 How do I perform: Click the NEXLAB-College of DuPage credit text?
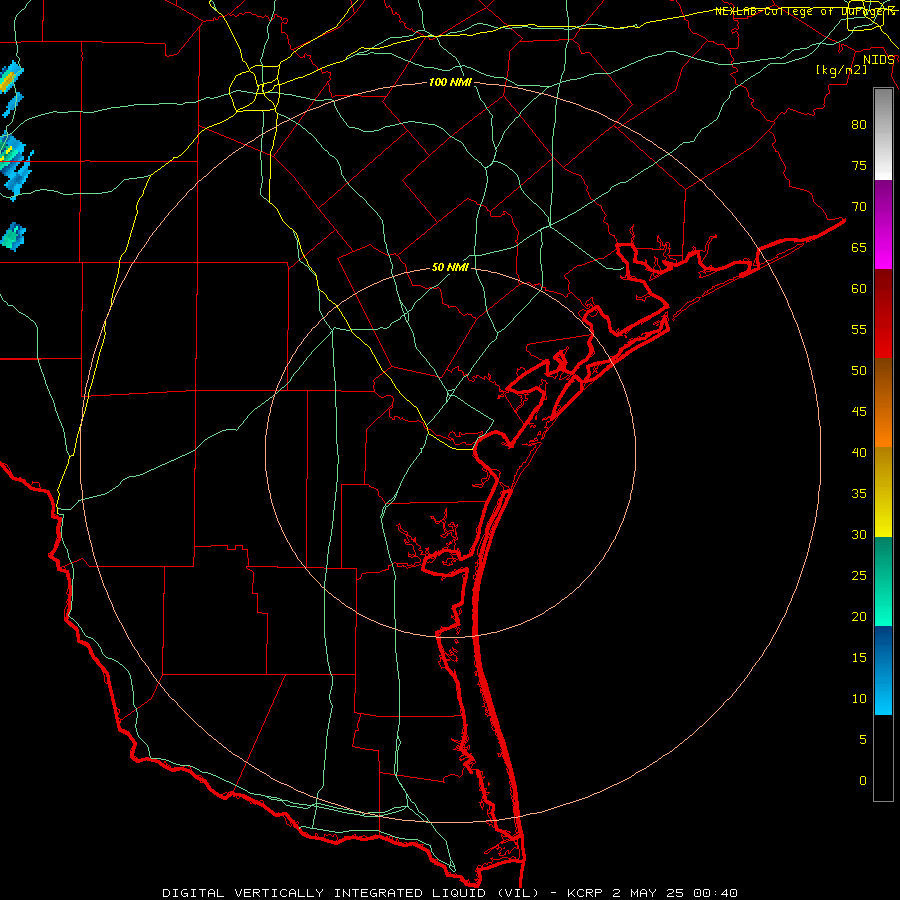(x=804, y=11)
